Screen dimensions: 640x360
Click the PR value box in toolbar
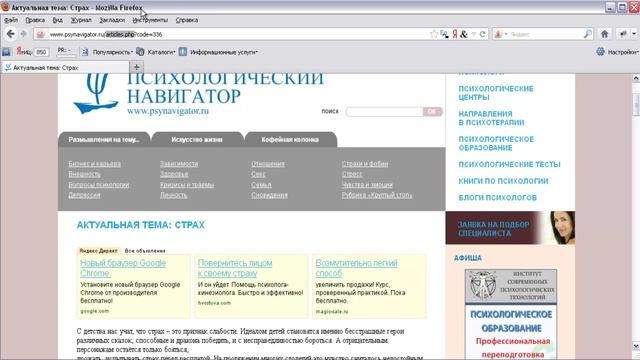tap(66, 51)
